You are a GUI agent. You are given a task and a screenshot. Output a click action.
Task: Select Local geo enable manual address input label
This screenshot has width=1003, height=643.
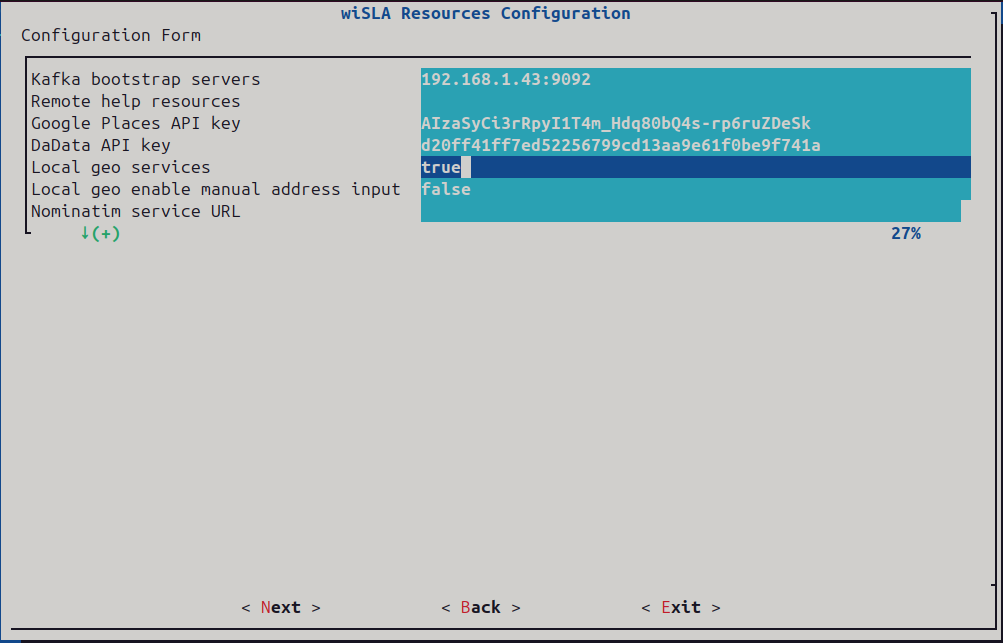click(215, 189)
